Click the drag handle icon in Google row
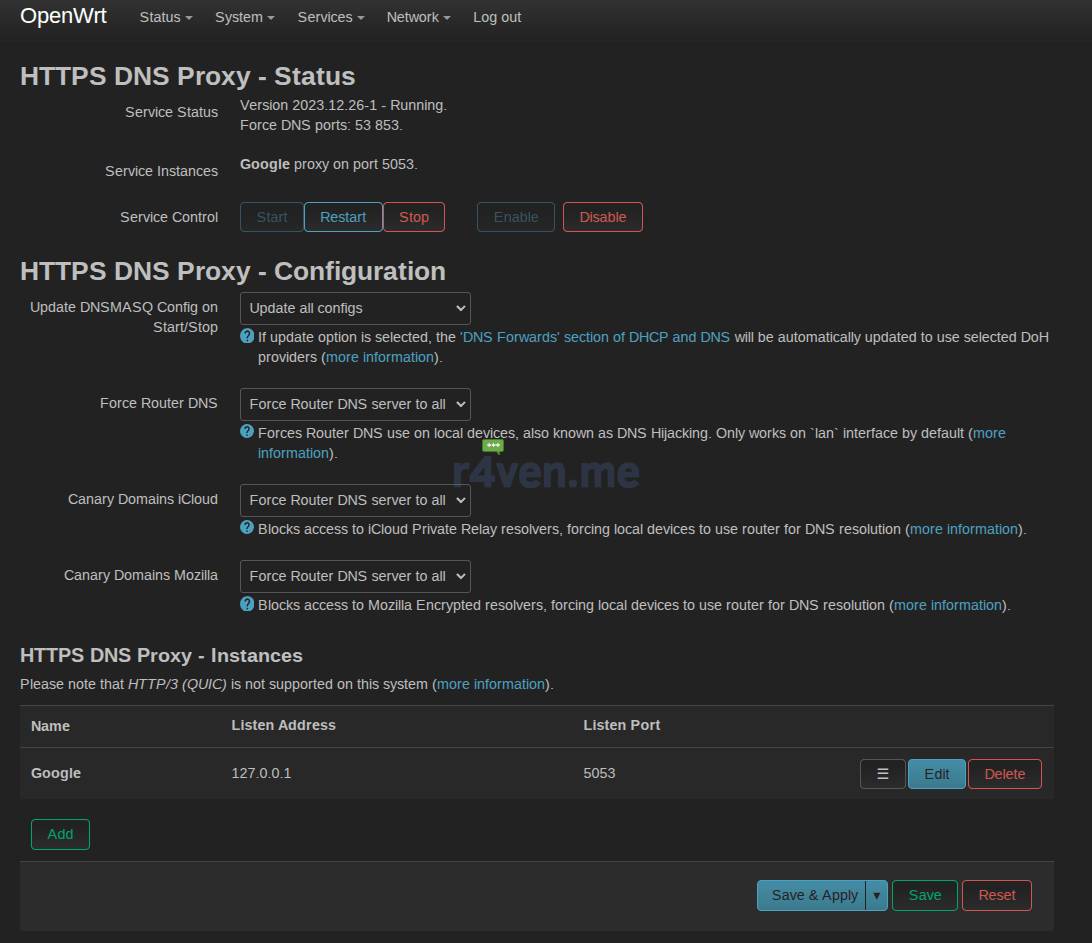 tap(882, 774)
